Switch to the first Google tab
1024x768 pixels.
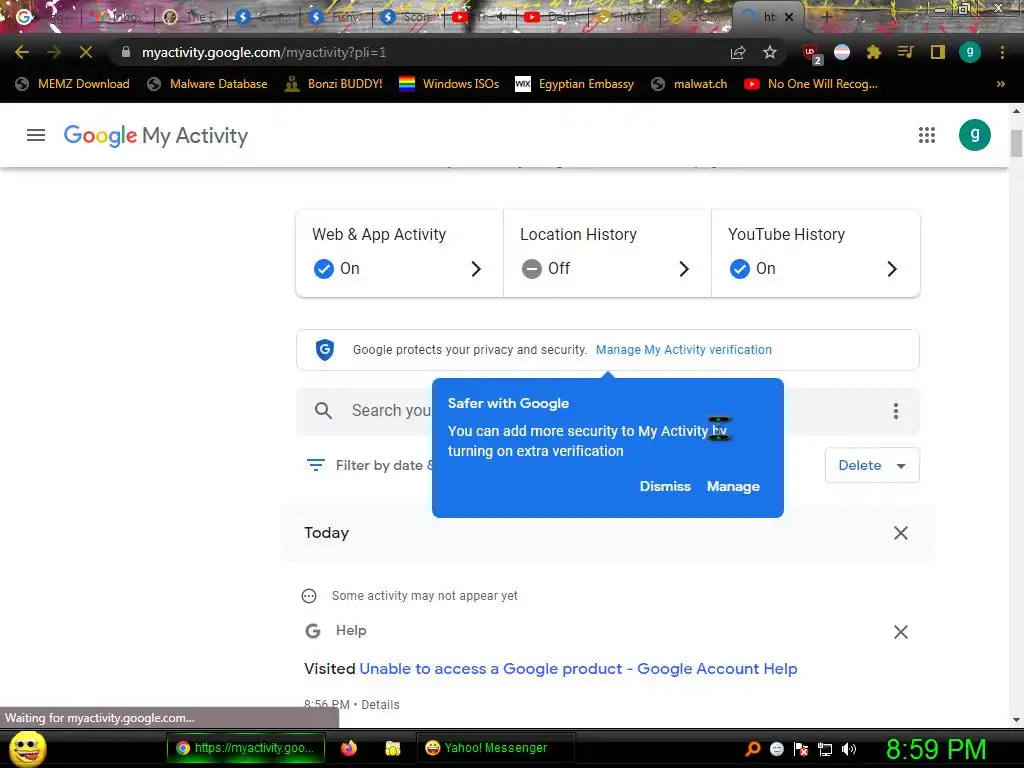coord(42,17)
